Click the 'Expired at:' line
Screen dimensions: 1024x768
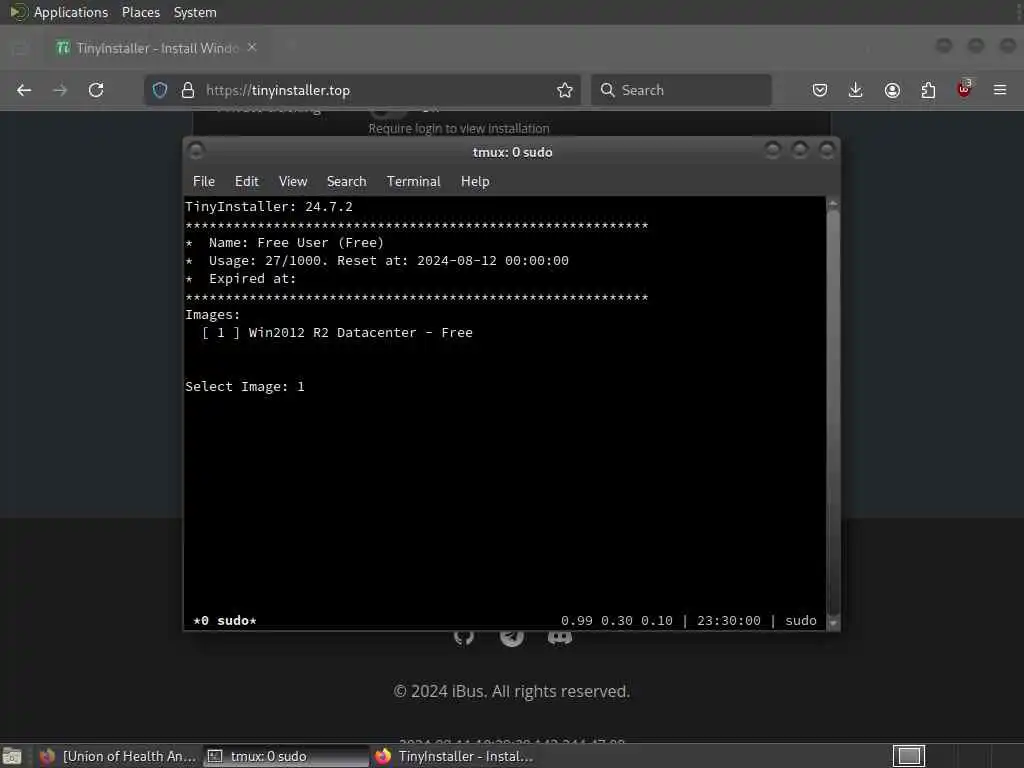pos(252,279)
